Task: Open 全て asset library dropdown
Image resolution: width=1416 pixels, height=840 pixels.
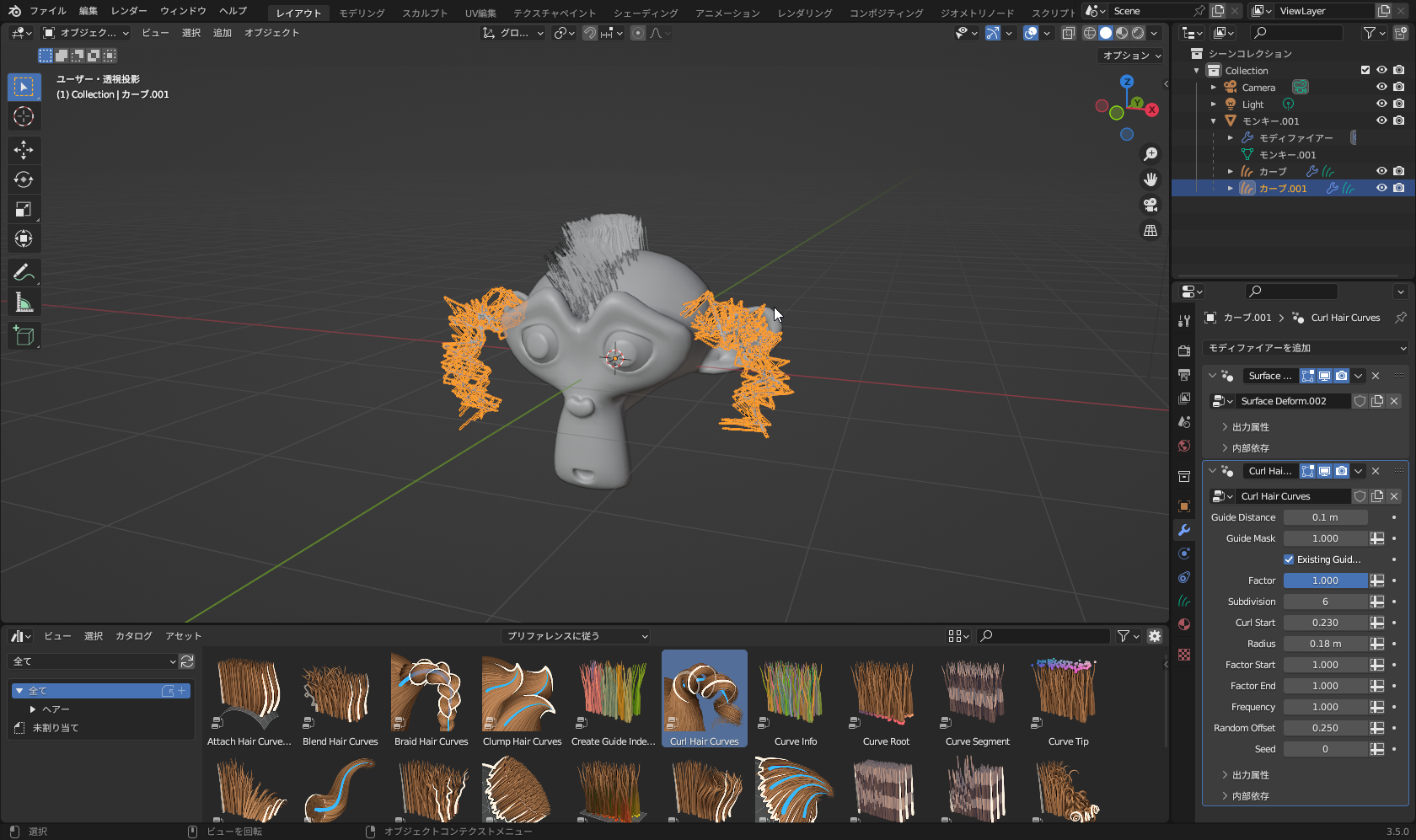Action: [93, 661]
